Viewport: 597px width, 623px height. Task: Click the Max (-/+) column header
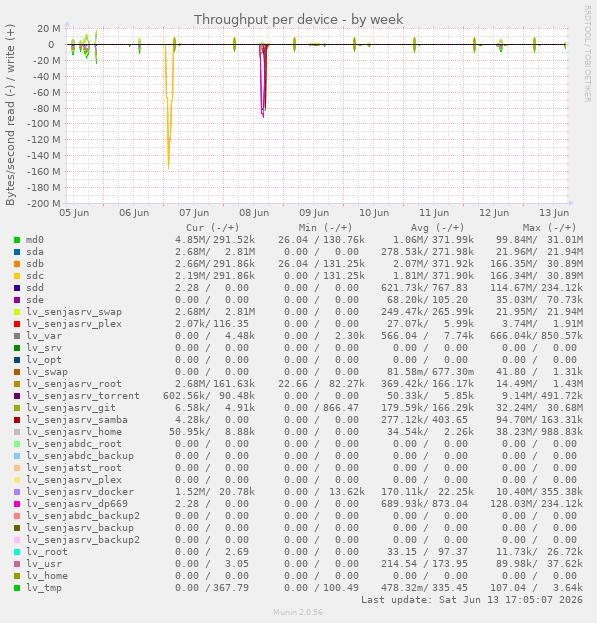coord(549,228)
